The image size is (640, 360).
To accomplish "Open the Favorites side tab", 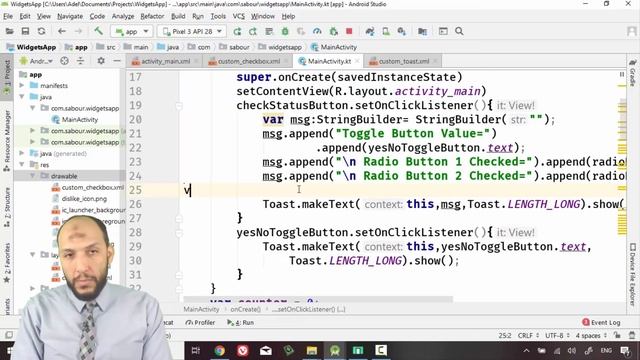I will pos(7,264).
